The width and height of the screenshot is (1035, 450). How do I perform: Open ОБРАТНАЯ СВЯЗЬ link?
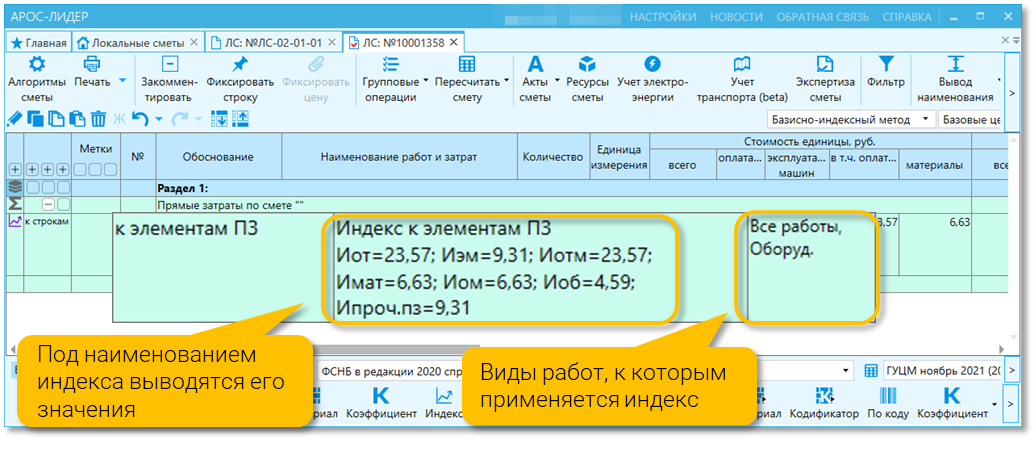822,16
